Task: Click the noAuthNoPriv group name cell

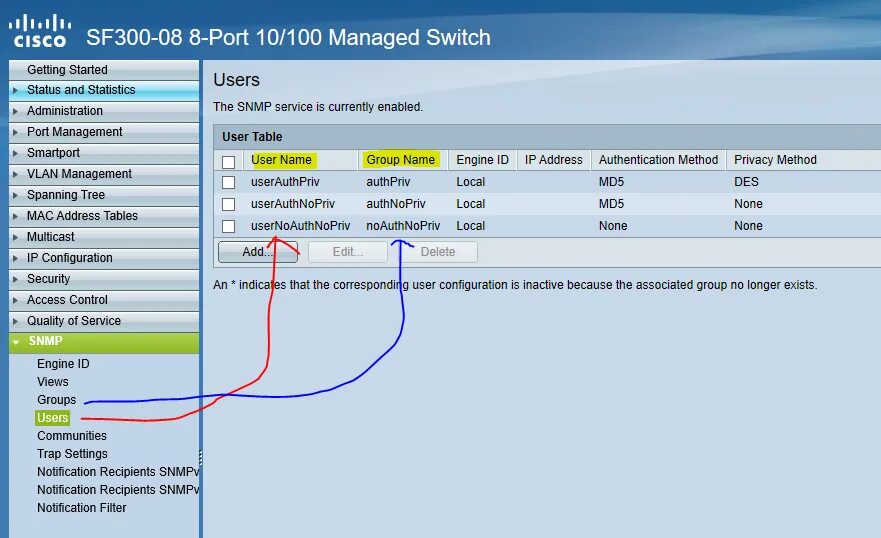Action: [x=403, y=226]
